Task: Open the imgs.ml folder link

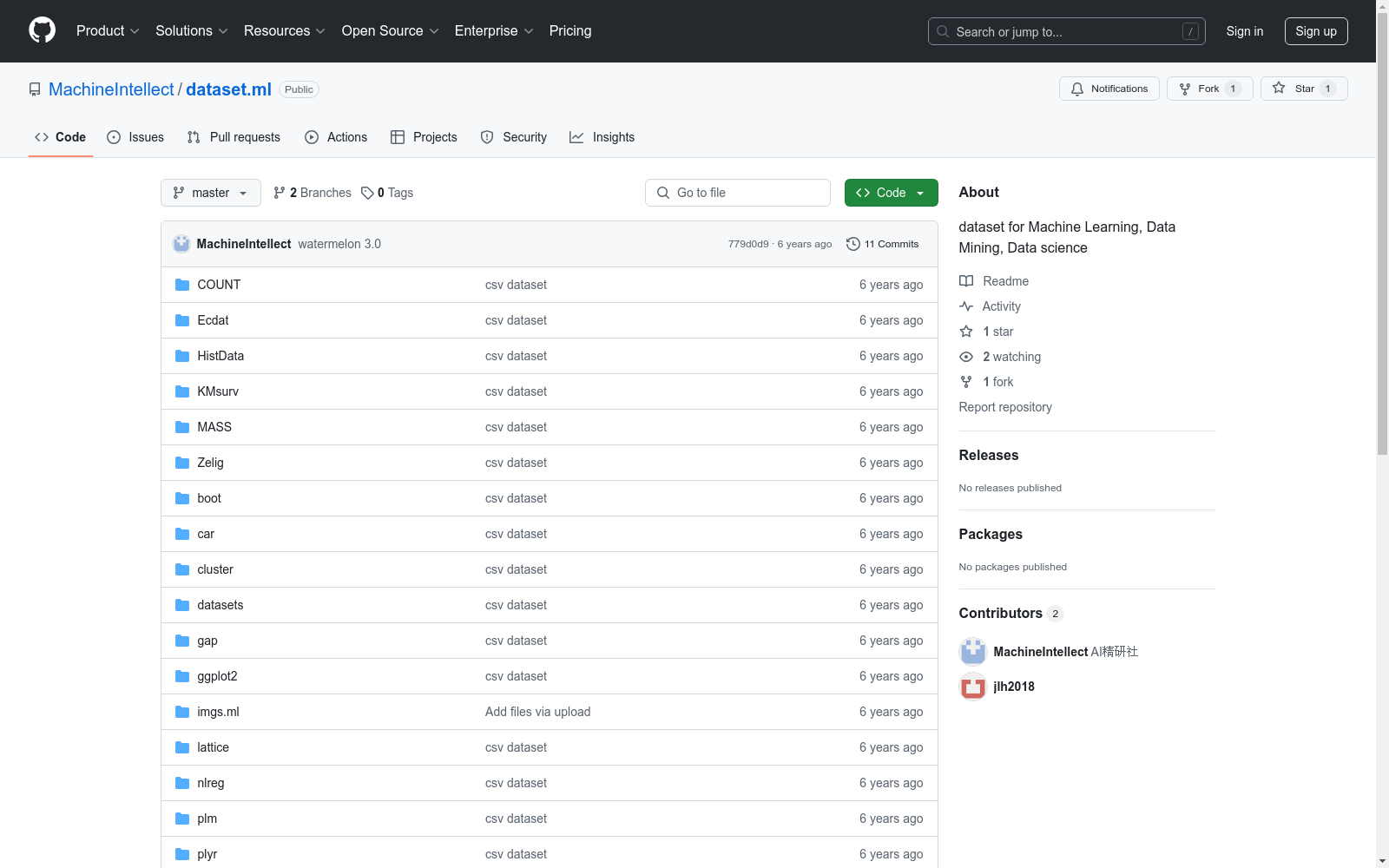Action: click(218, 712)
